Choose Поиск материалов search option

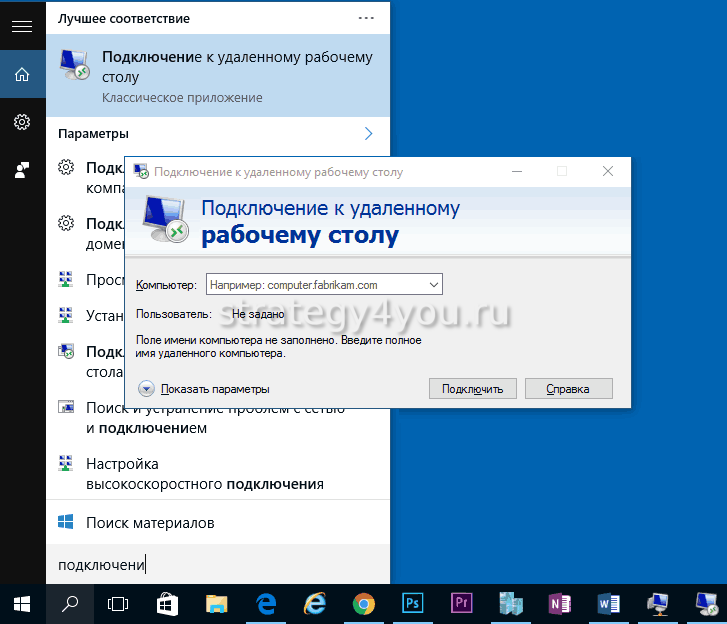click(x=150, y=522)
